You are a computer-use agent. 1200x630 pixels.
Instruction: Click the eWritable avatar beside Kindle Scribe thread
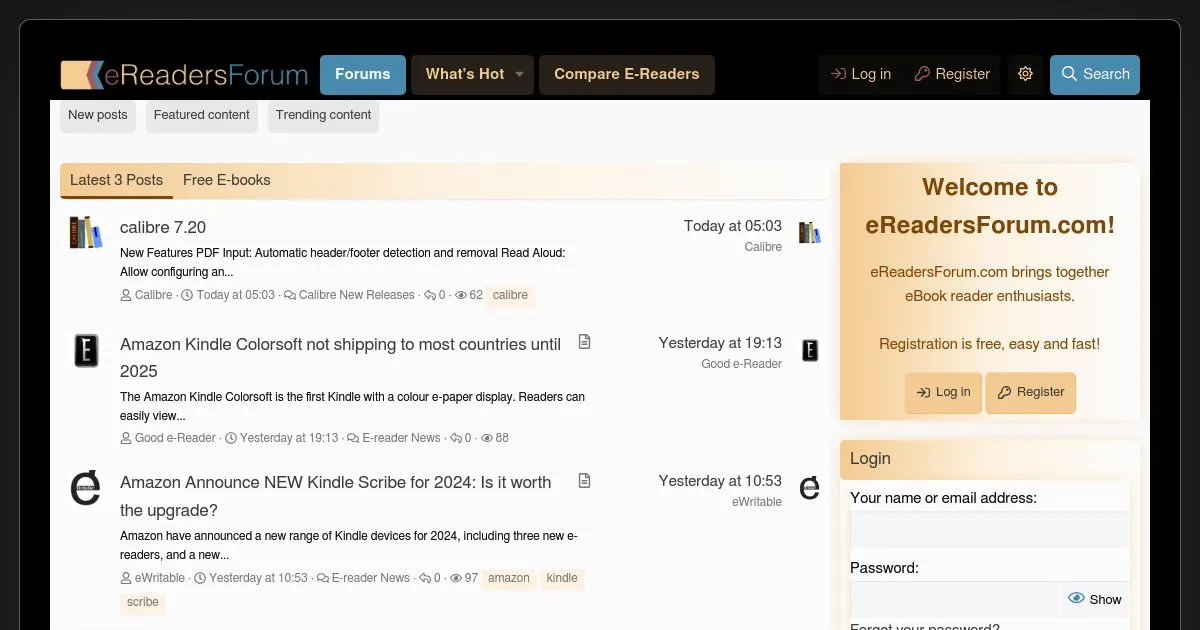coord(86,488)
